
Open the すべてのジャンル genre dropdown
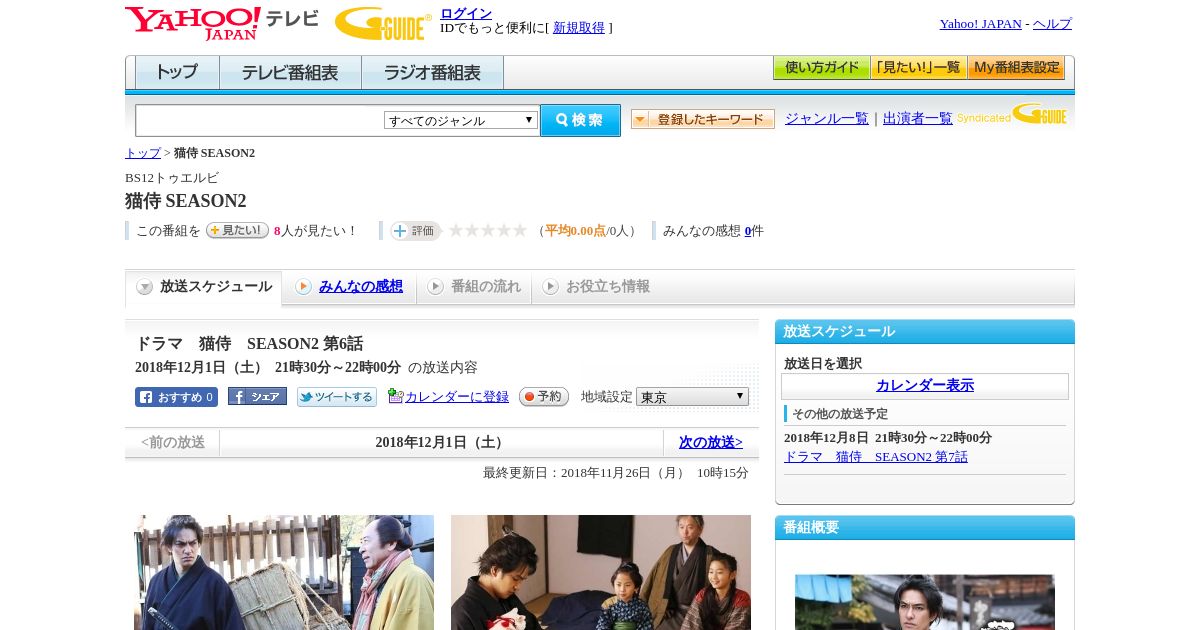pos(461,120)
